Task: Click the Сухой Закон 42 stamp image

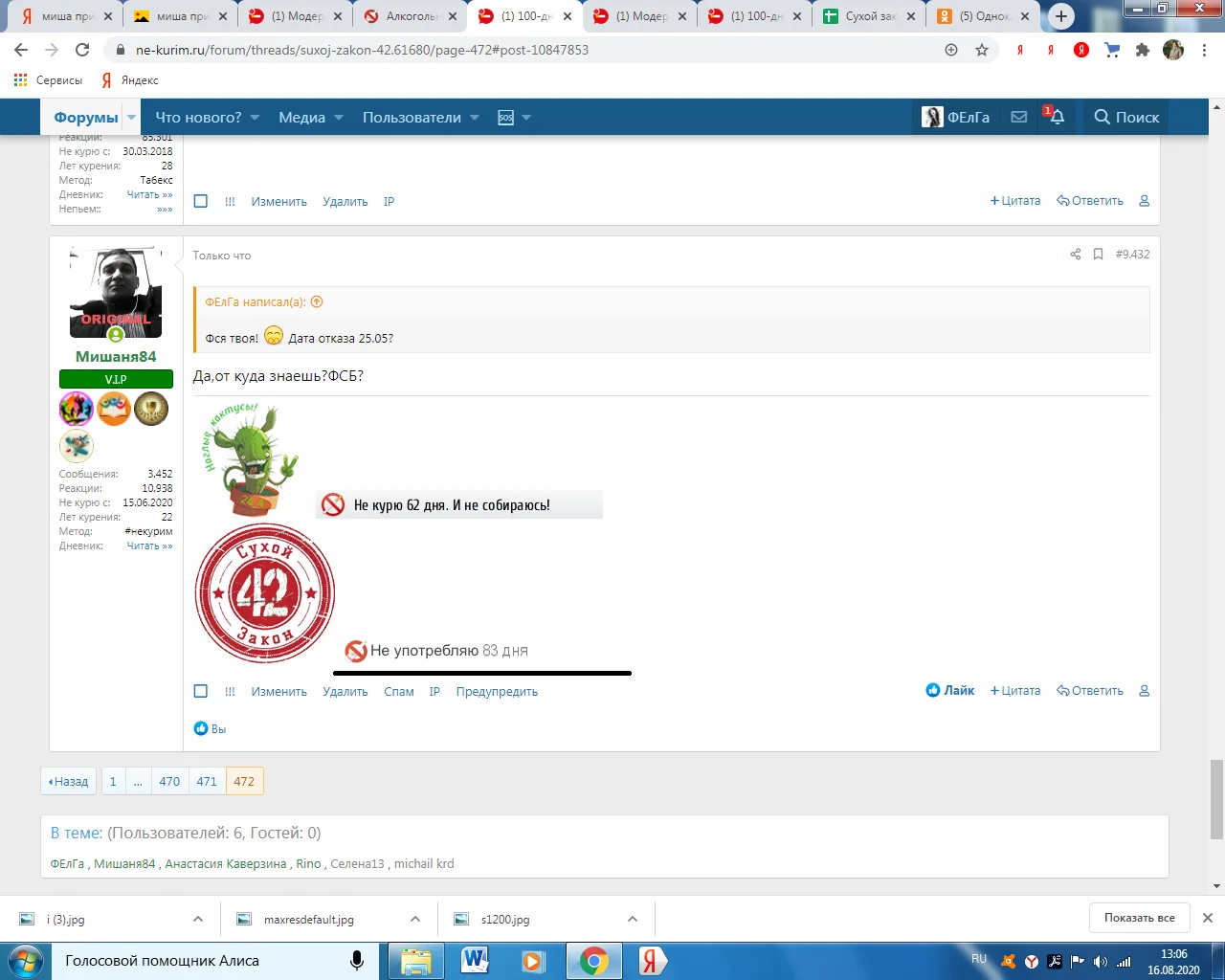Action: coord(265,593)
